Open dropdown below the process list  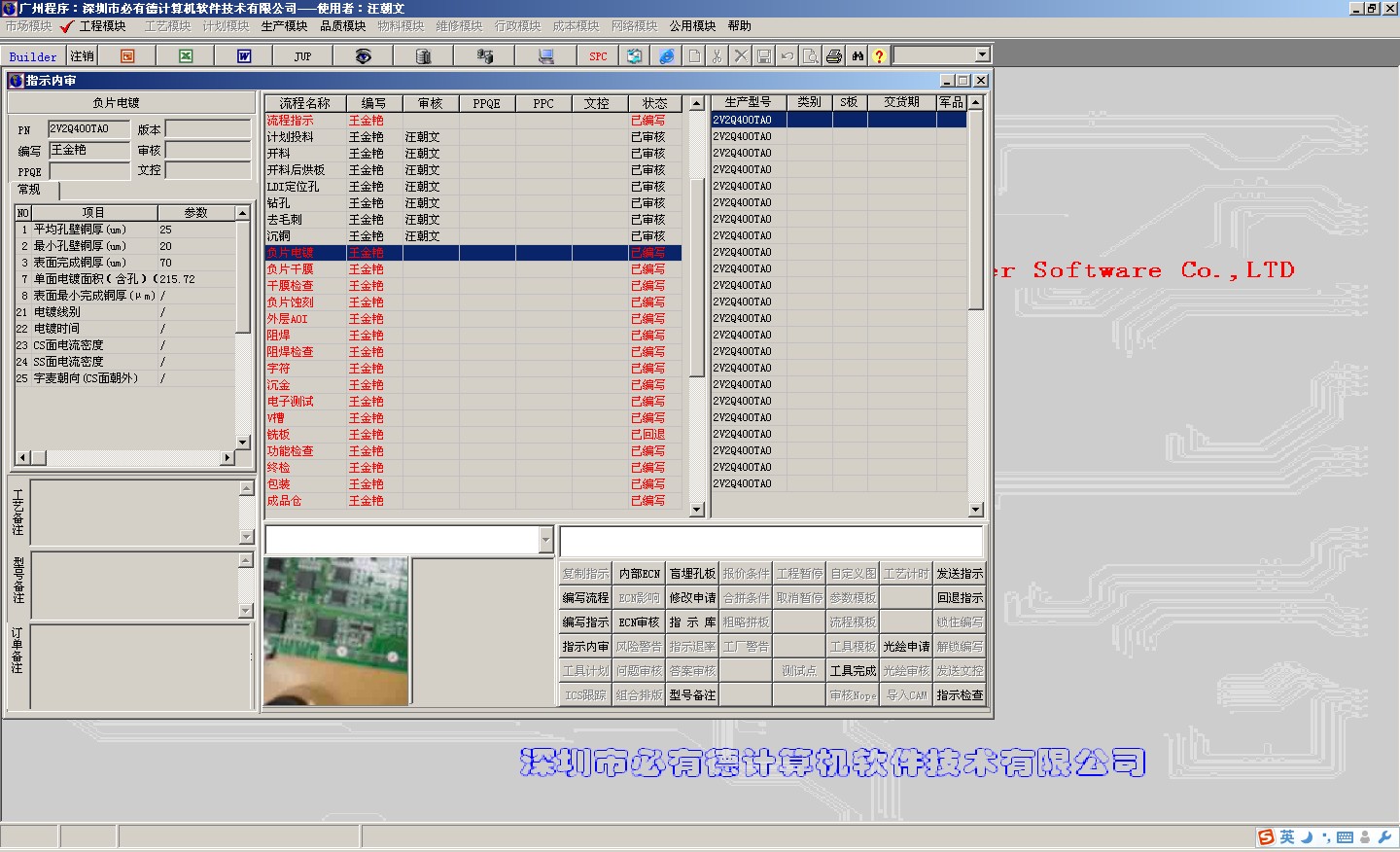click(545, 540)
